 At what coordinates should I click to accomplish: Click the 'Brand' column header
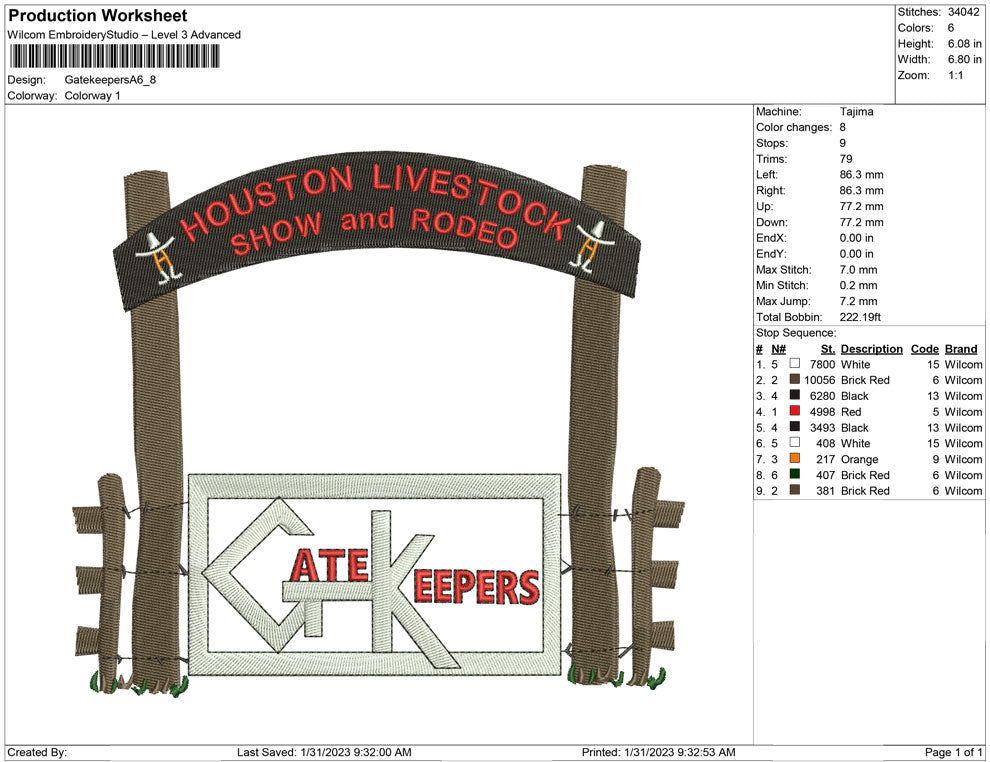pyautogui.click(x=961, y=348)
